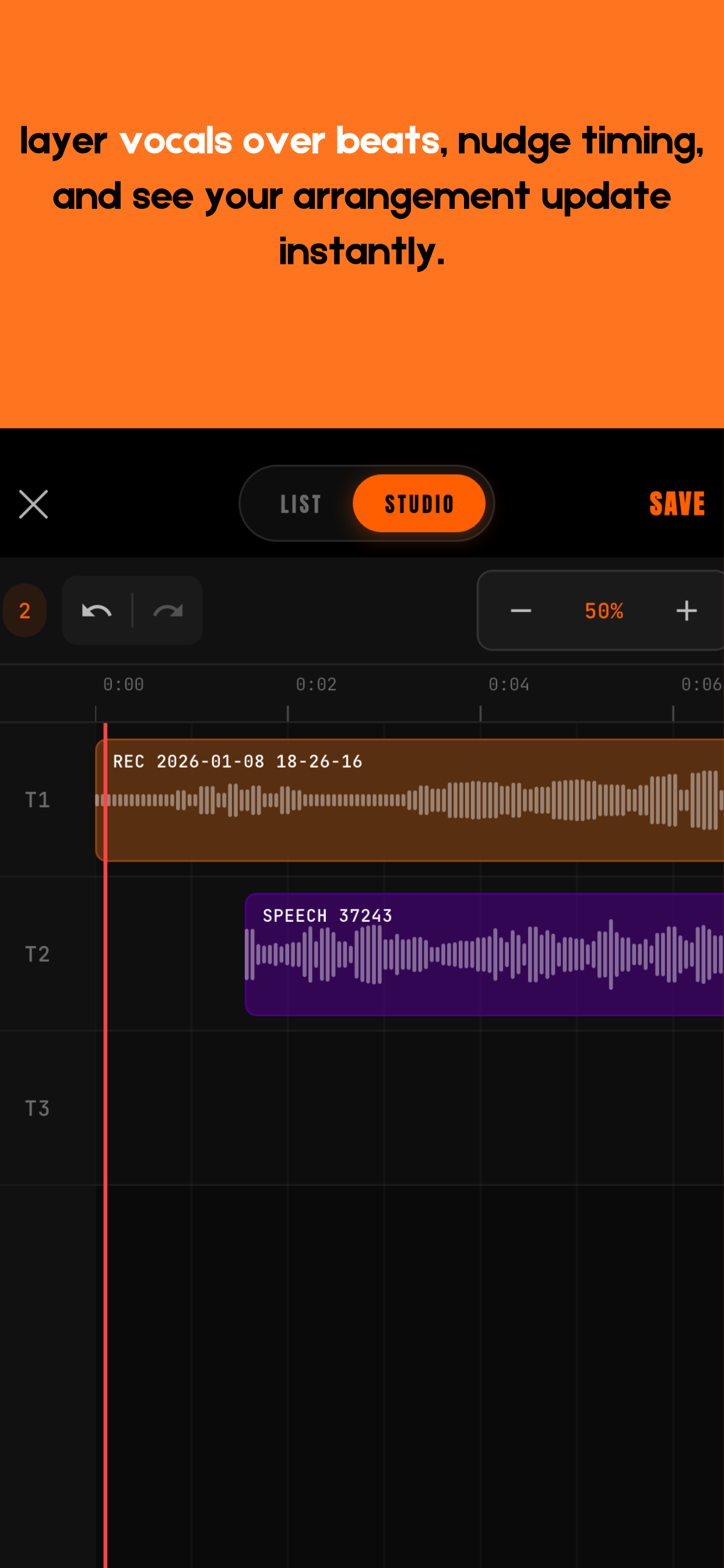
Task: Click the red playhead line
Action: coord(106,1144)
